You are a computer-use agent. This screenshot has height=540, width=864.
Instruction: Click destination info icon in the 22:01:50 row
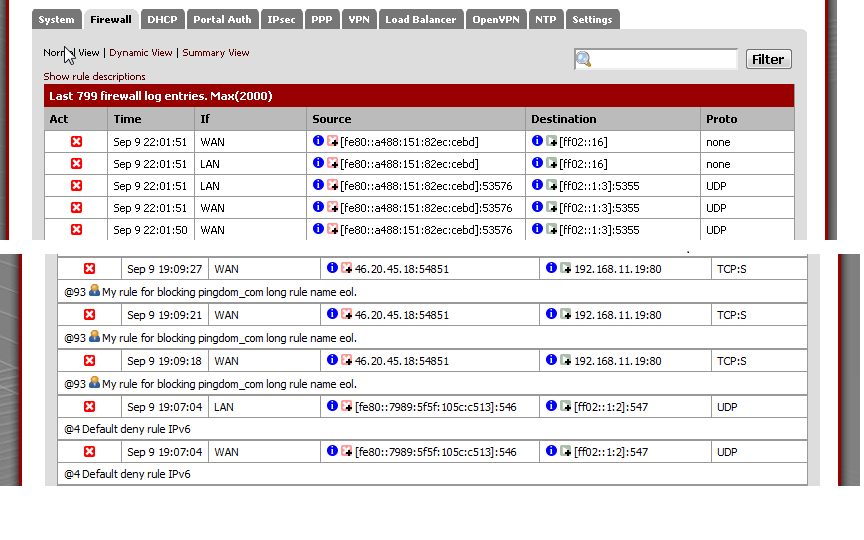(x=537, y=229)
